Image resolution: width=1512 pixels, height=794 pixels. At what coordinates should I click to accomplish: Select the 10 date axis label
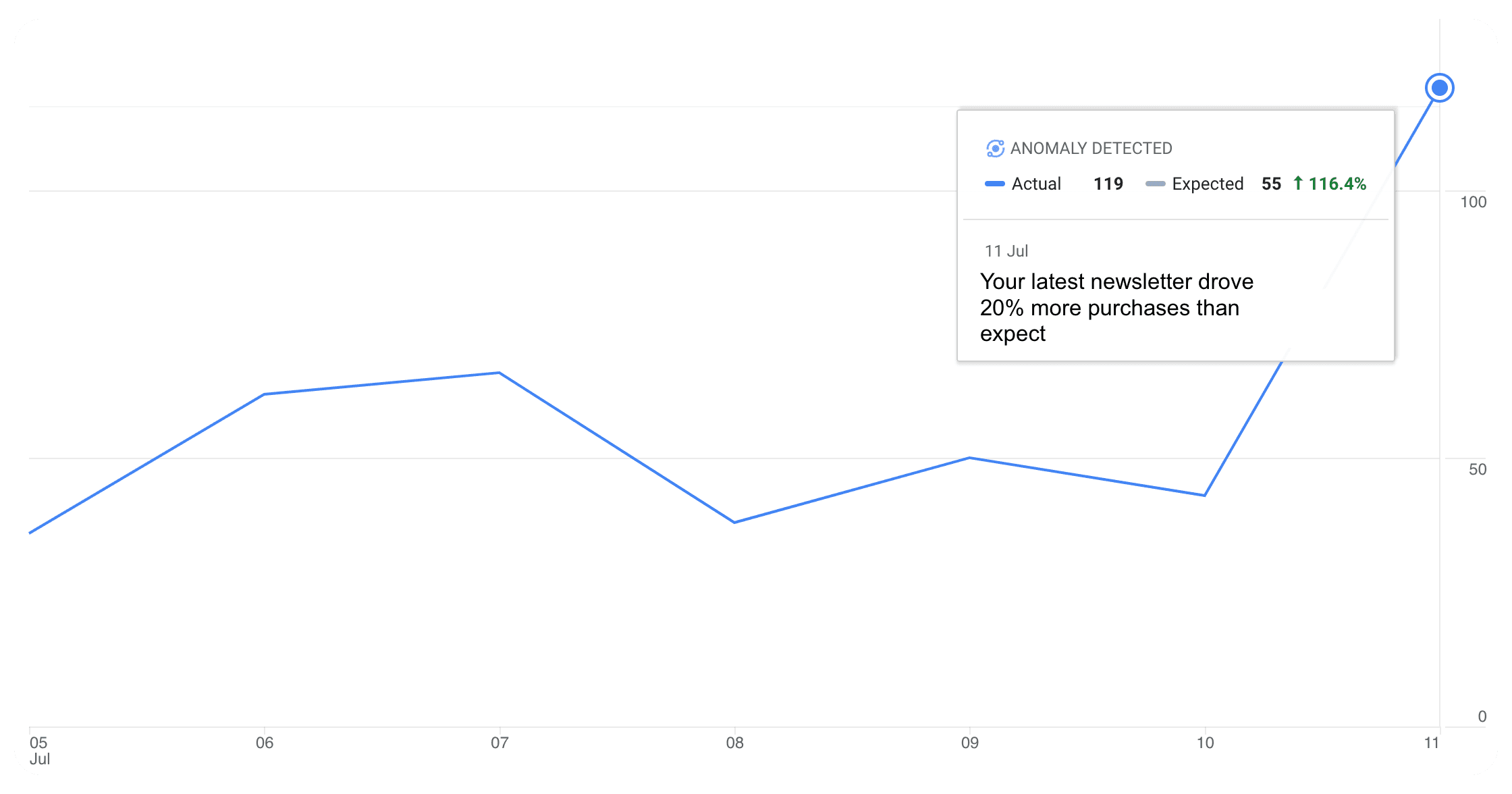pos(1205,743)
